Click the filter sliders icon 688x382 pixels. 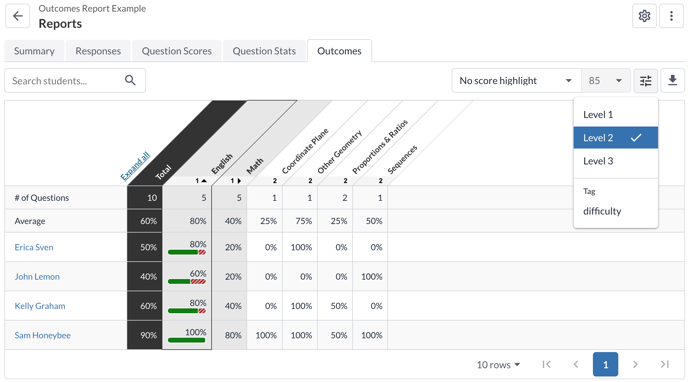tap(645, 81)
